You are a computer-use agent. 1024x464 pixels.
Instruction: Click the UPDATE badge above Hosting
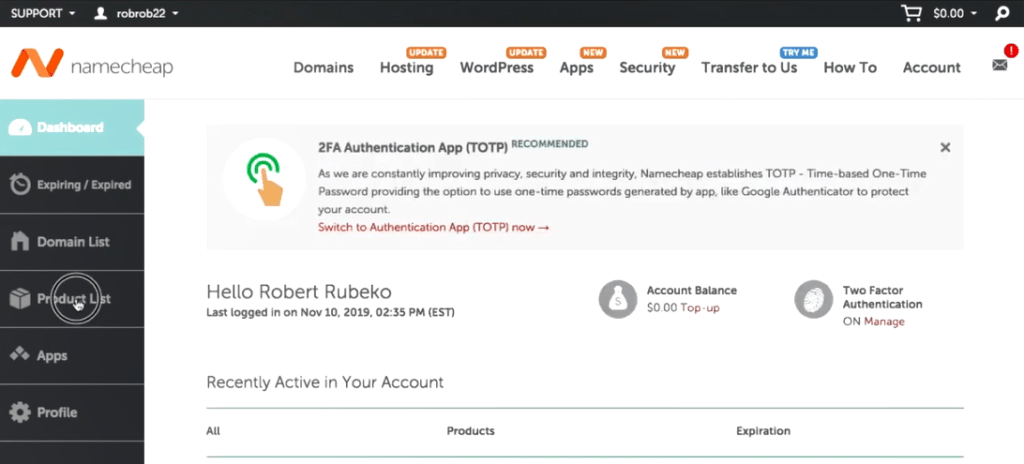tap(426, 52)
